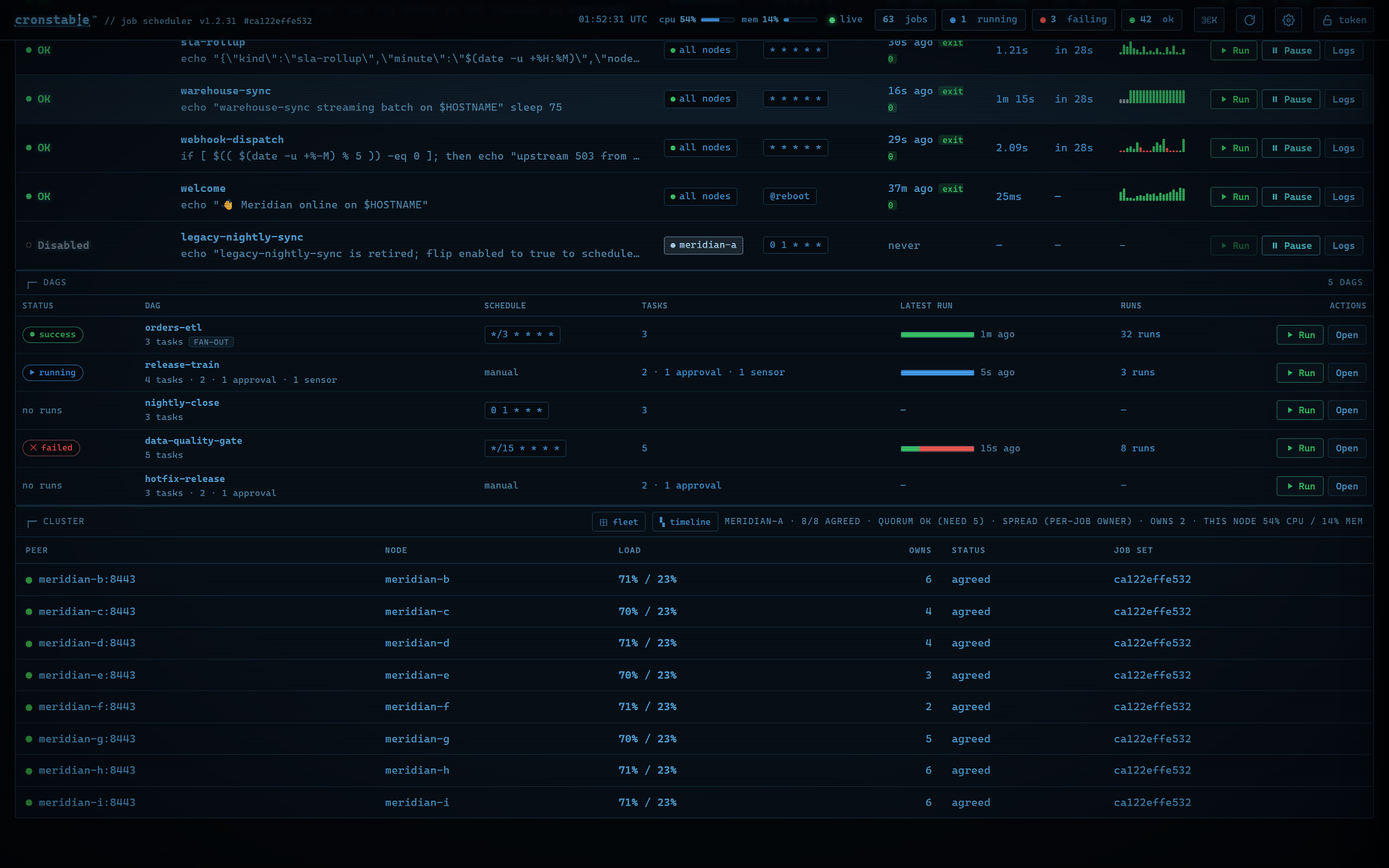Click the data-quality-gate failed badge
This screenshot has width=1389, height=868.
click(x=51, y=448)
